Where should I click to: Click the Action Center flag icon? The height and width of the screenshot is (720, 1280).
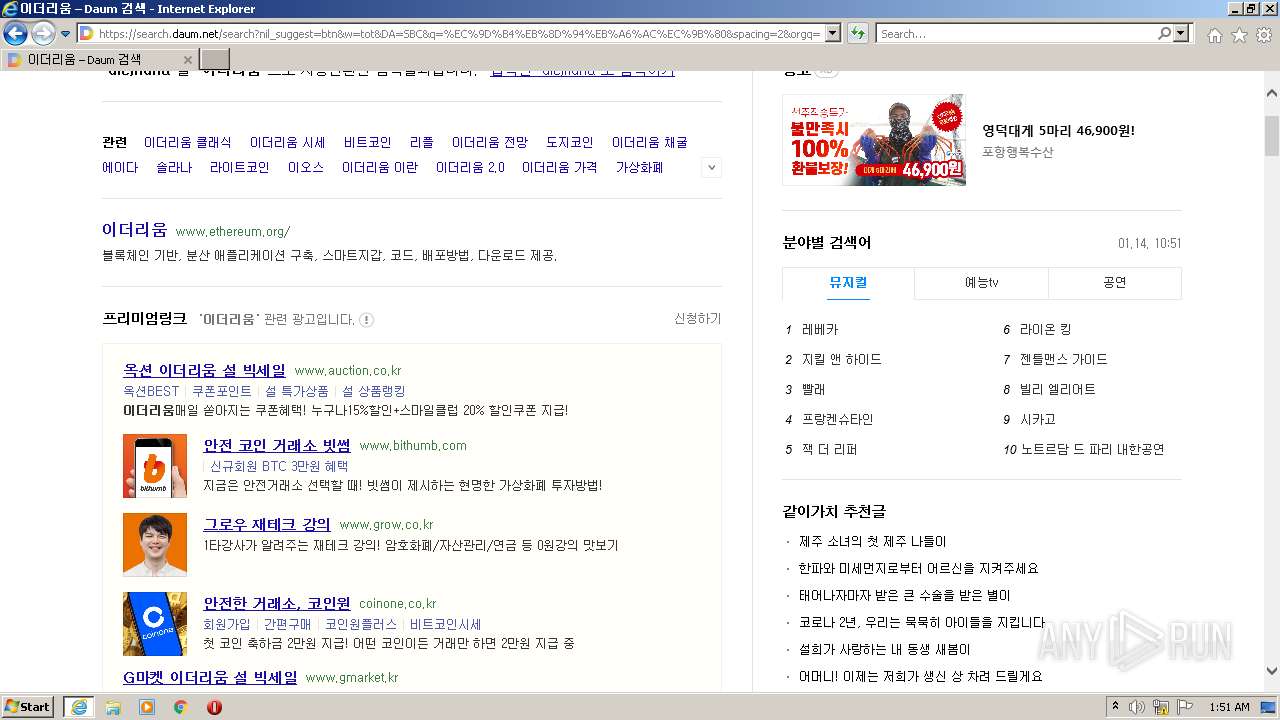coord(1186,707)
